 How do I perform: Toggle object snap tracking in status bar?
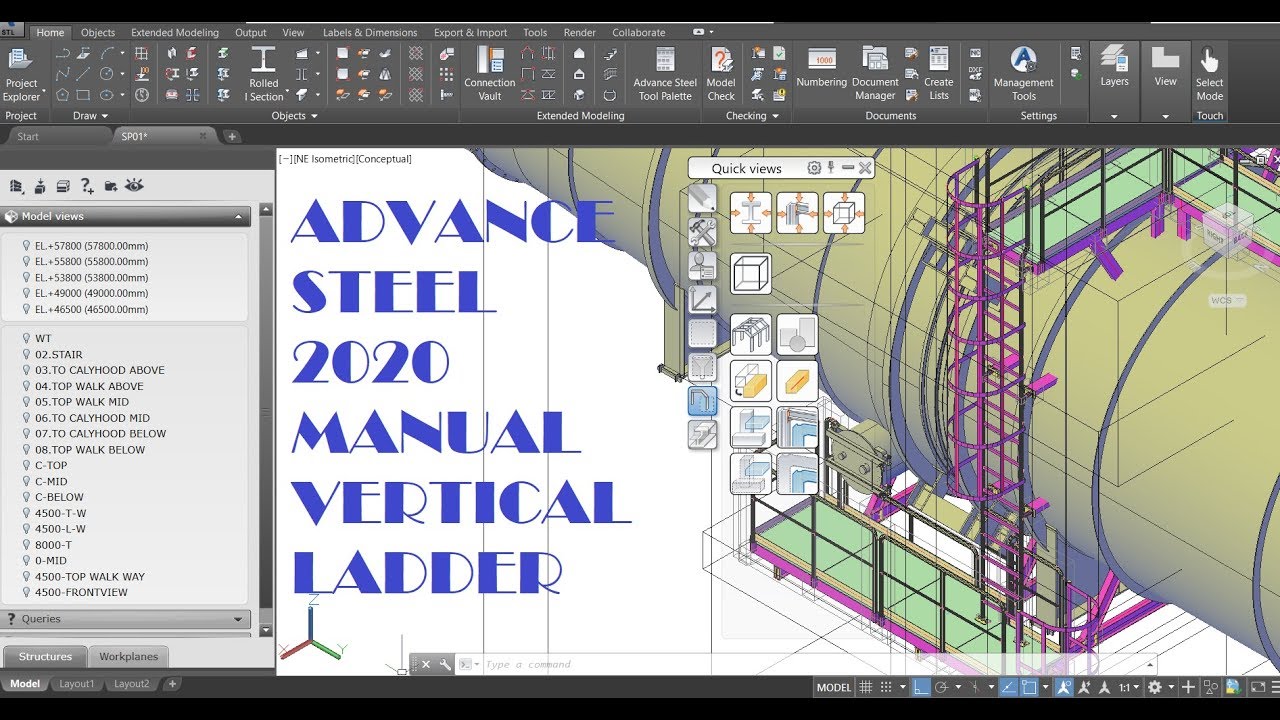[1009, 687]
